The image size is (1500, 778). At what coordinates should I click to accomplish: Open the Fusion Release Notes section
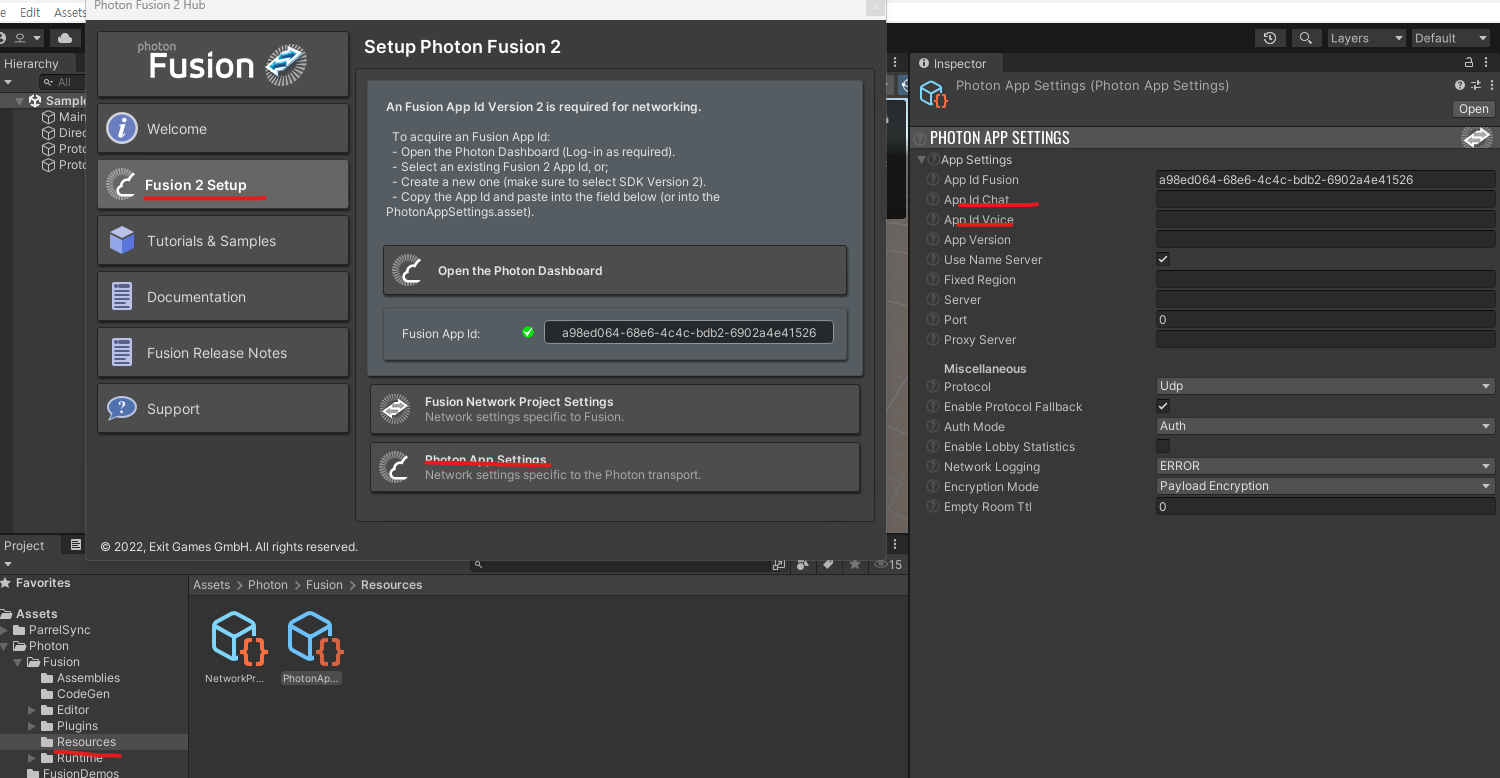point(223,353)
